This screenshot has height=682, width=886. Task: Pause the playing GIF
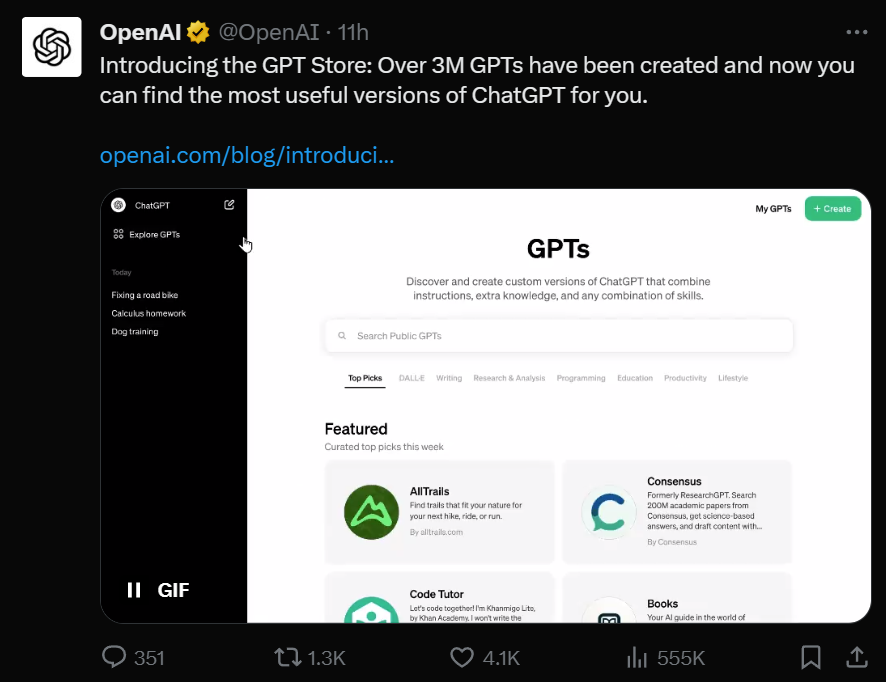click(x=133, y=590)
